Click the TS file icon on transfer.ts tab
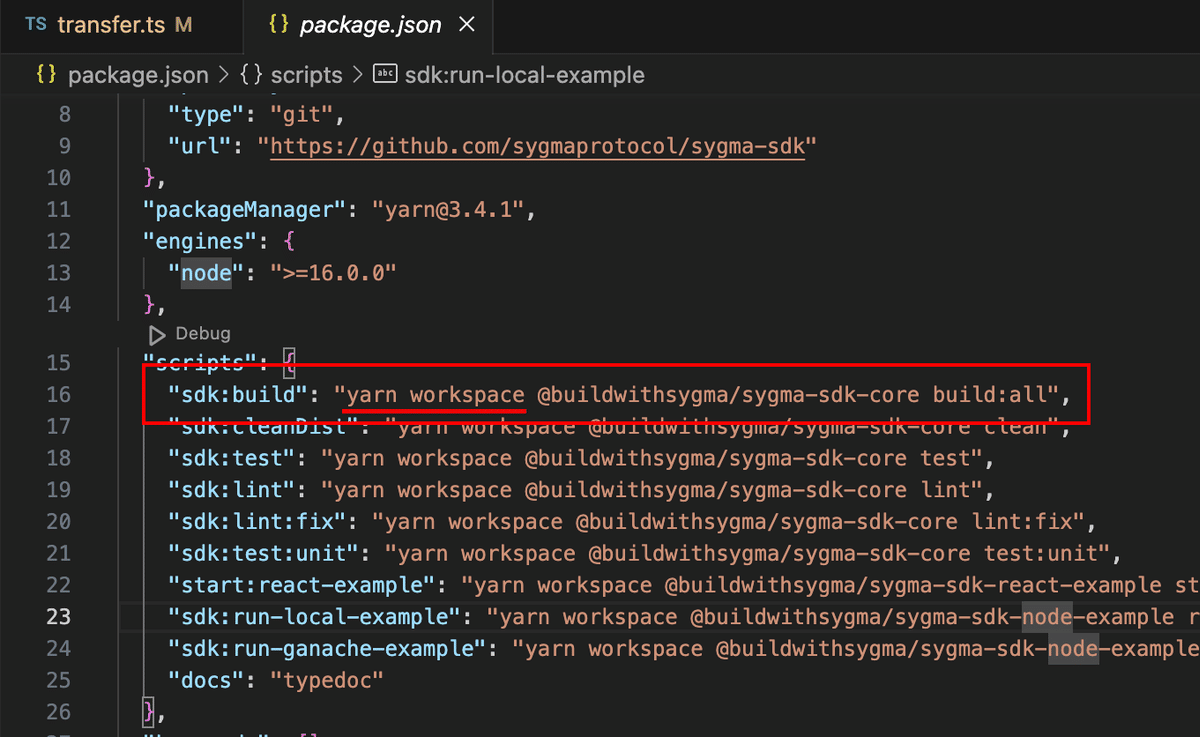The width and height of the screenshot is (1200, 737). pos(36,25)
